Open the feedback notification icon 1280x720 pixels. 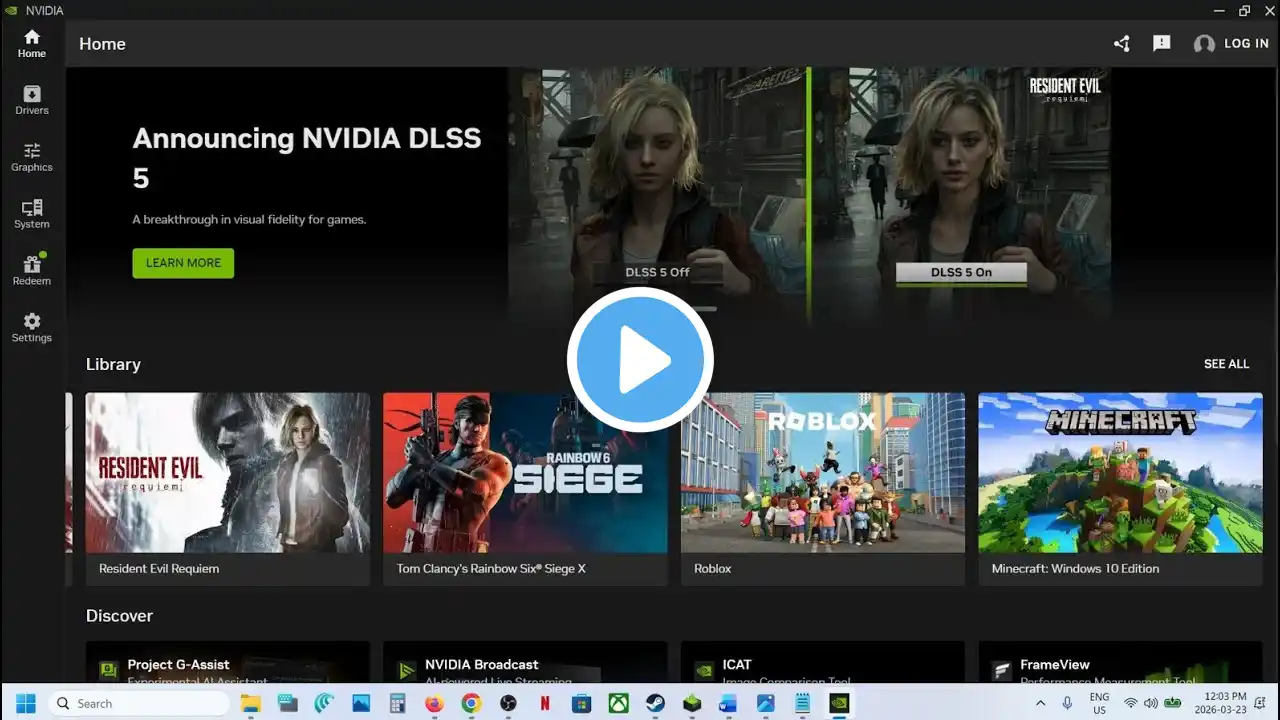(x=1161, y=44)
